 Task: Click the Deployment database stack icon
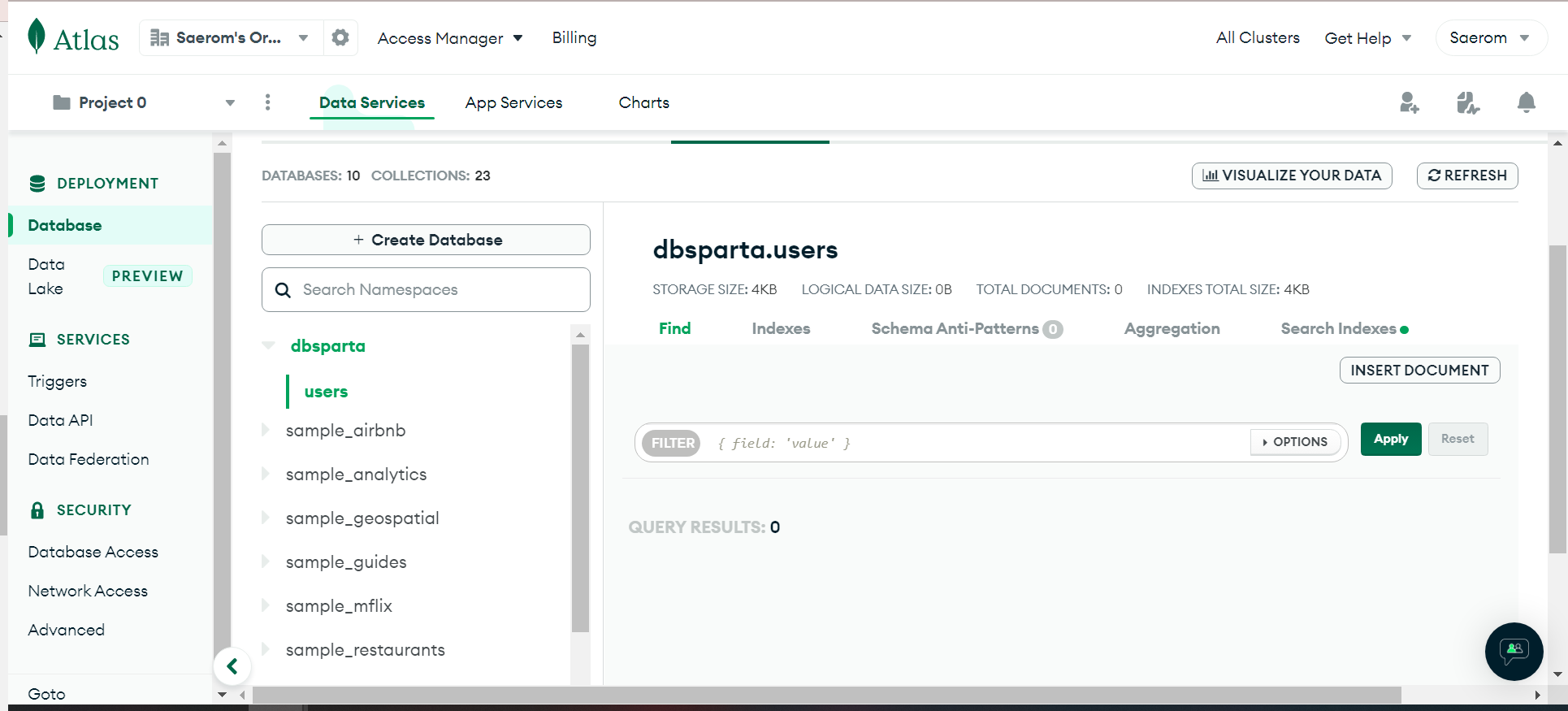[37, 184]
